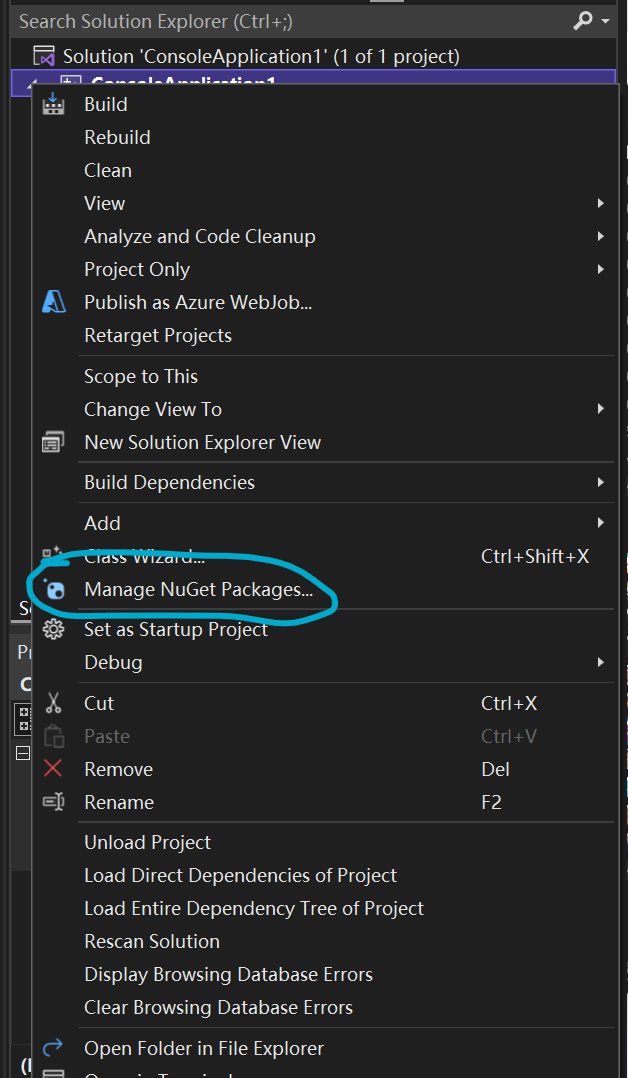This screenshot has height=1078, width=628.
Task: Click the Build hammer icon
Action: point(53,104)
